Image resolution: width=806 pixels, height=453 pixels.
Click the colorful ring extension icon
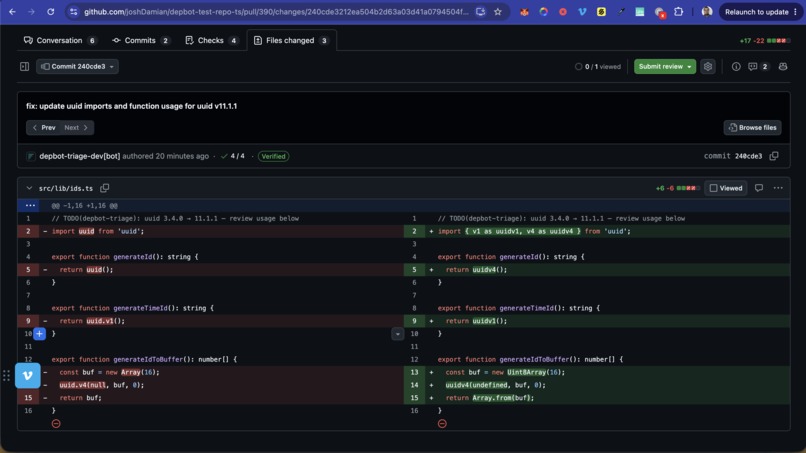543,12
